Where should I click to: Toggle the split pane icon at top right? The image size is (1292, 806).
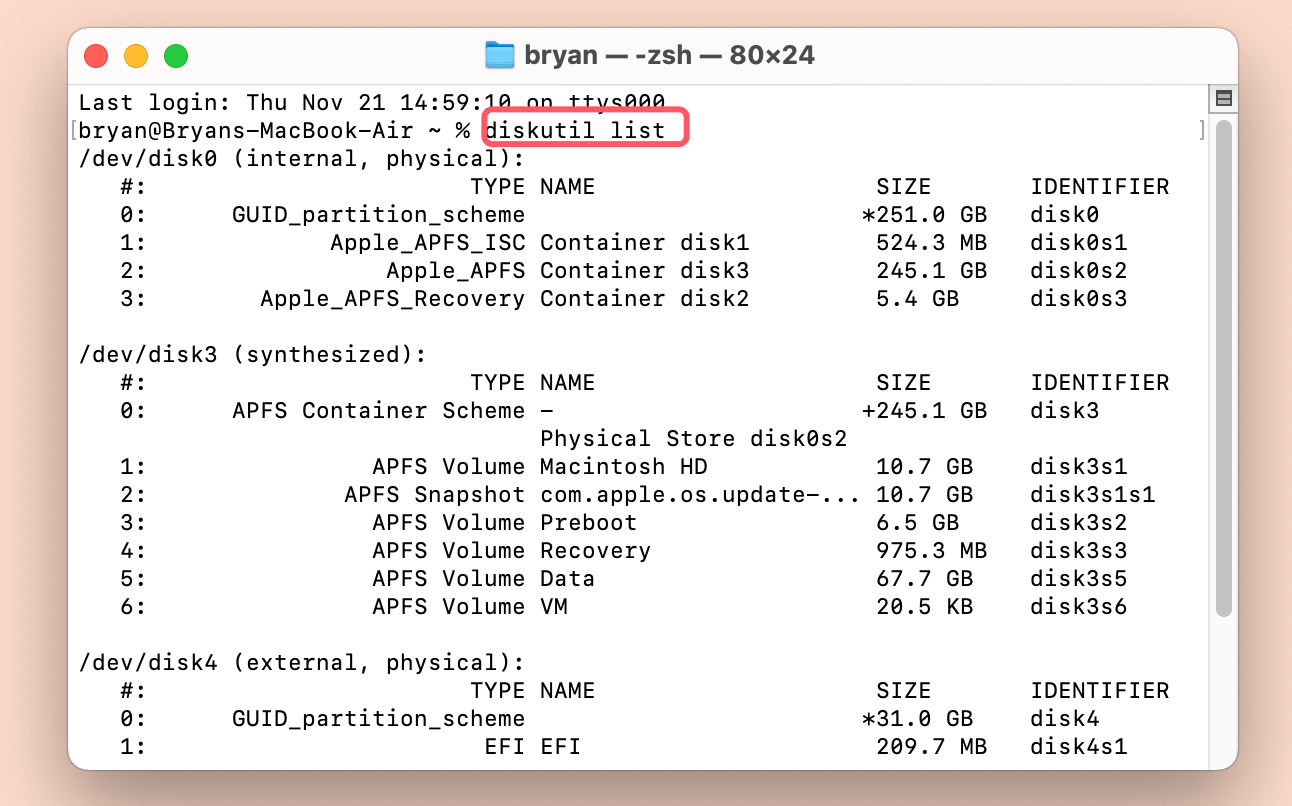[1222, 97]
